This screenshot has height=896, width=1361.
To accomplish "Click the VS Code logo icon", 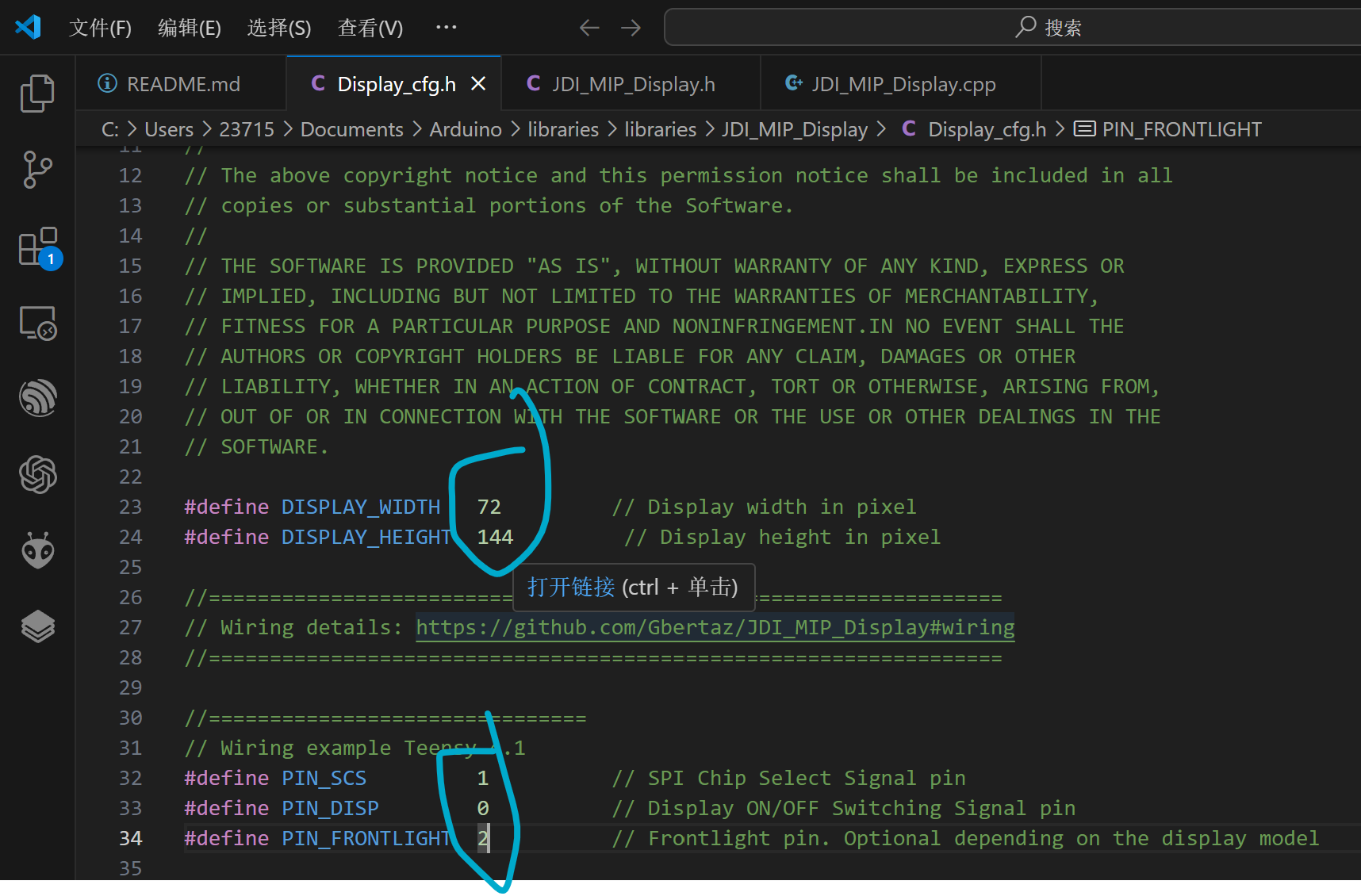I will (28, 27).
